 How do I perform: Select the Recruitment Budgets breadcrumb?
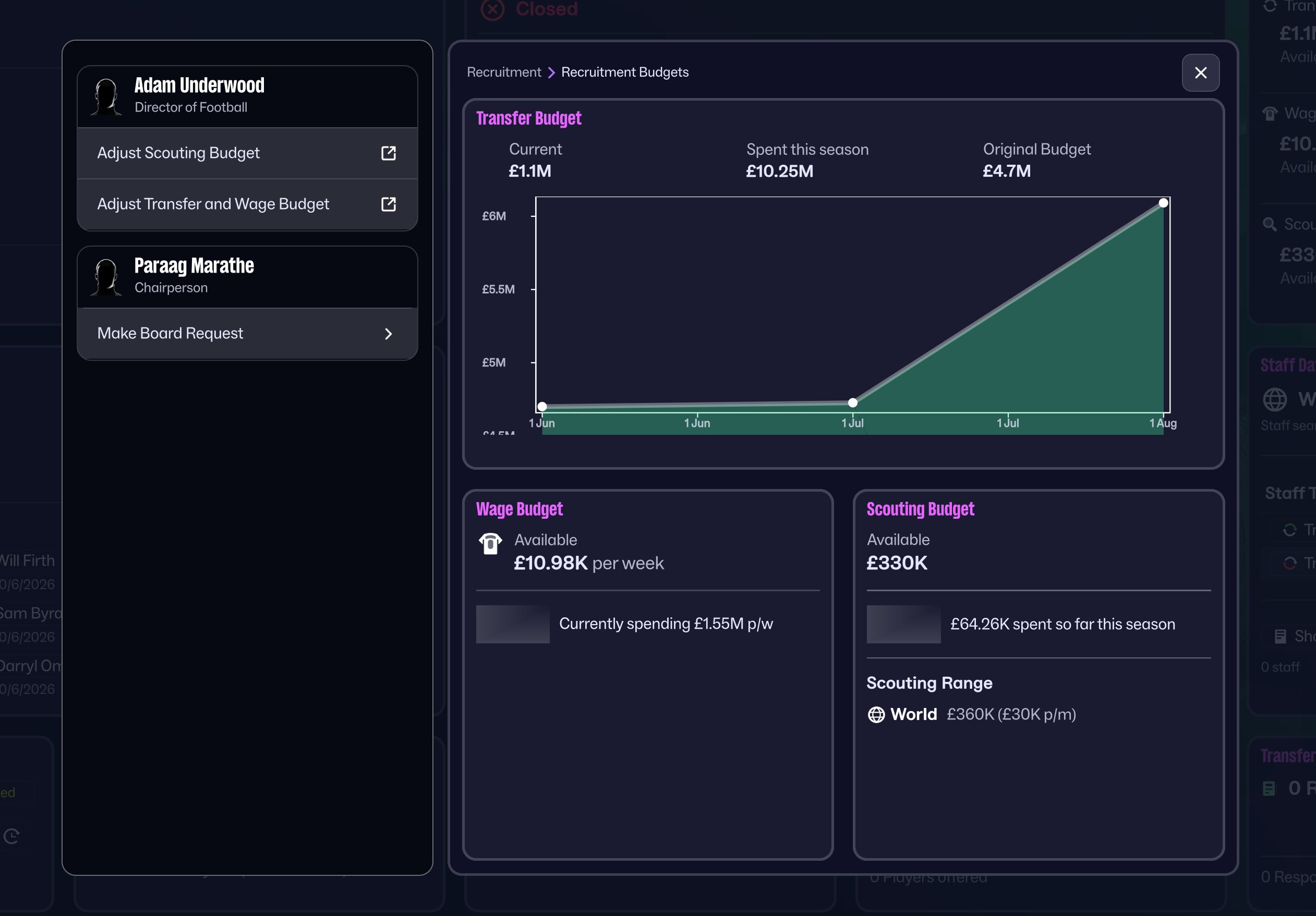624,72
